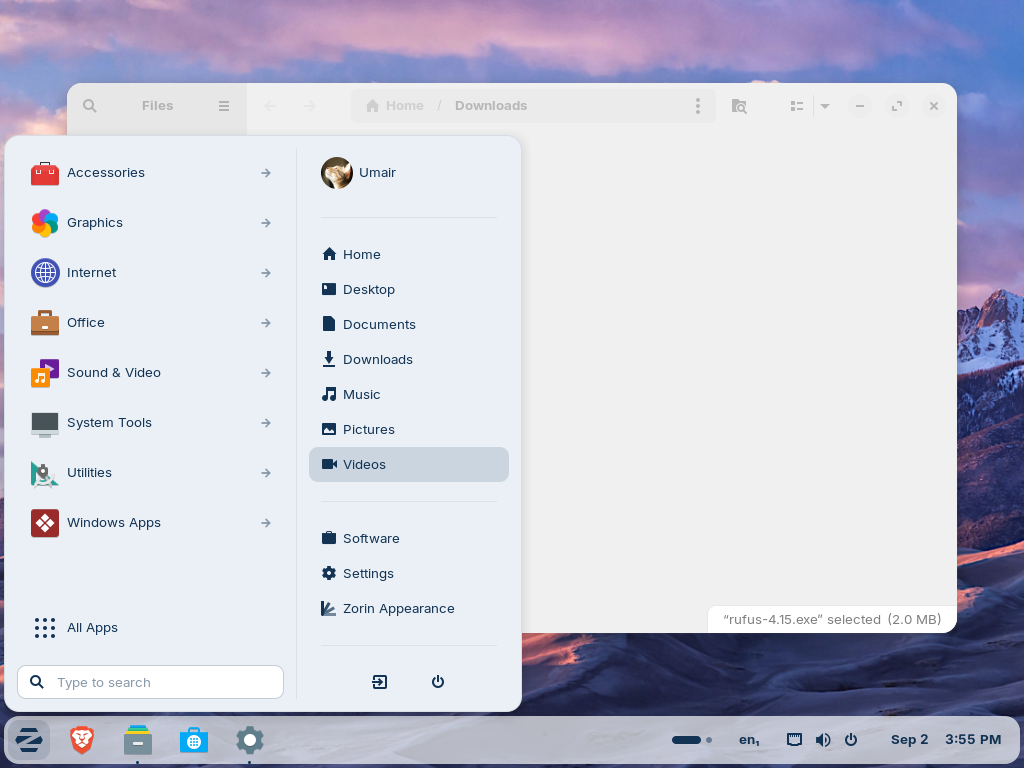Select Downloads in the places list
The height and width of the screenshot is (768, 1024).
(409, 359)
